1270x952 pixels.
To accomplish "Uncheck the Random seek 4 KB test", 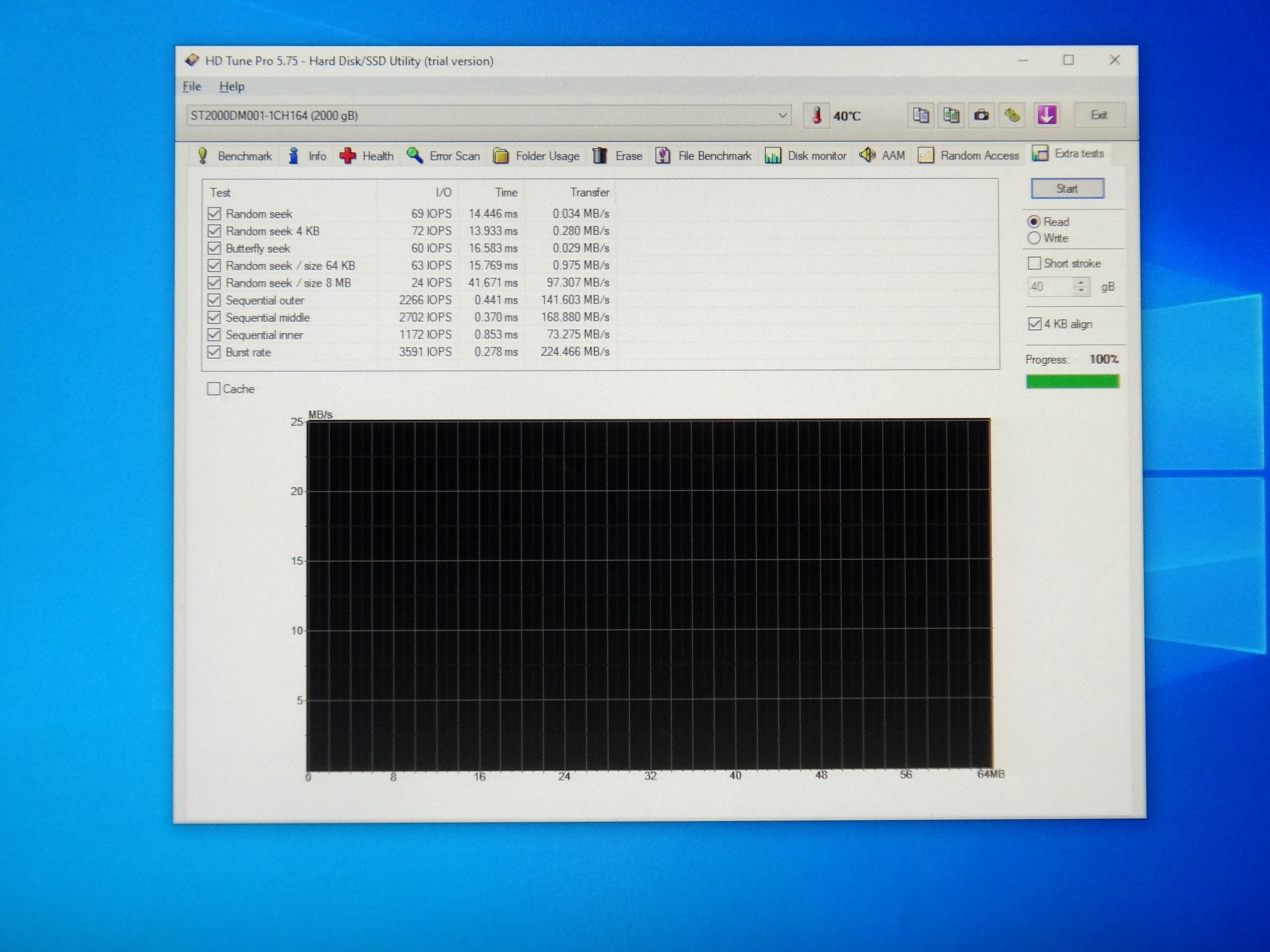I will (x=214, y=231).
